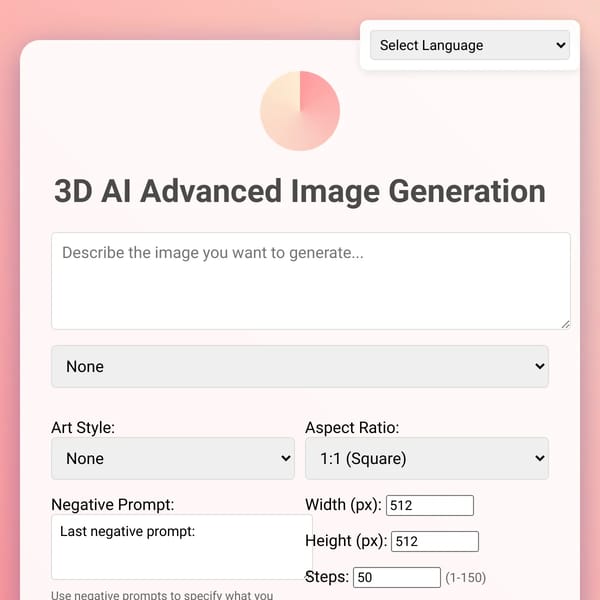Click the negative prompts help text
The height and width of the screenshot is (600, 600).
[162, 595]
